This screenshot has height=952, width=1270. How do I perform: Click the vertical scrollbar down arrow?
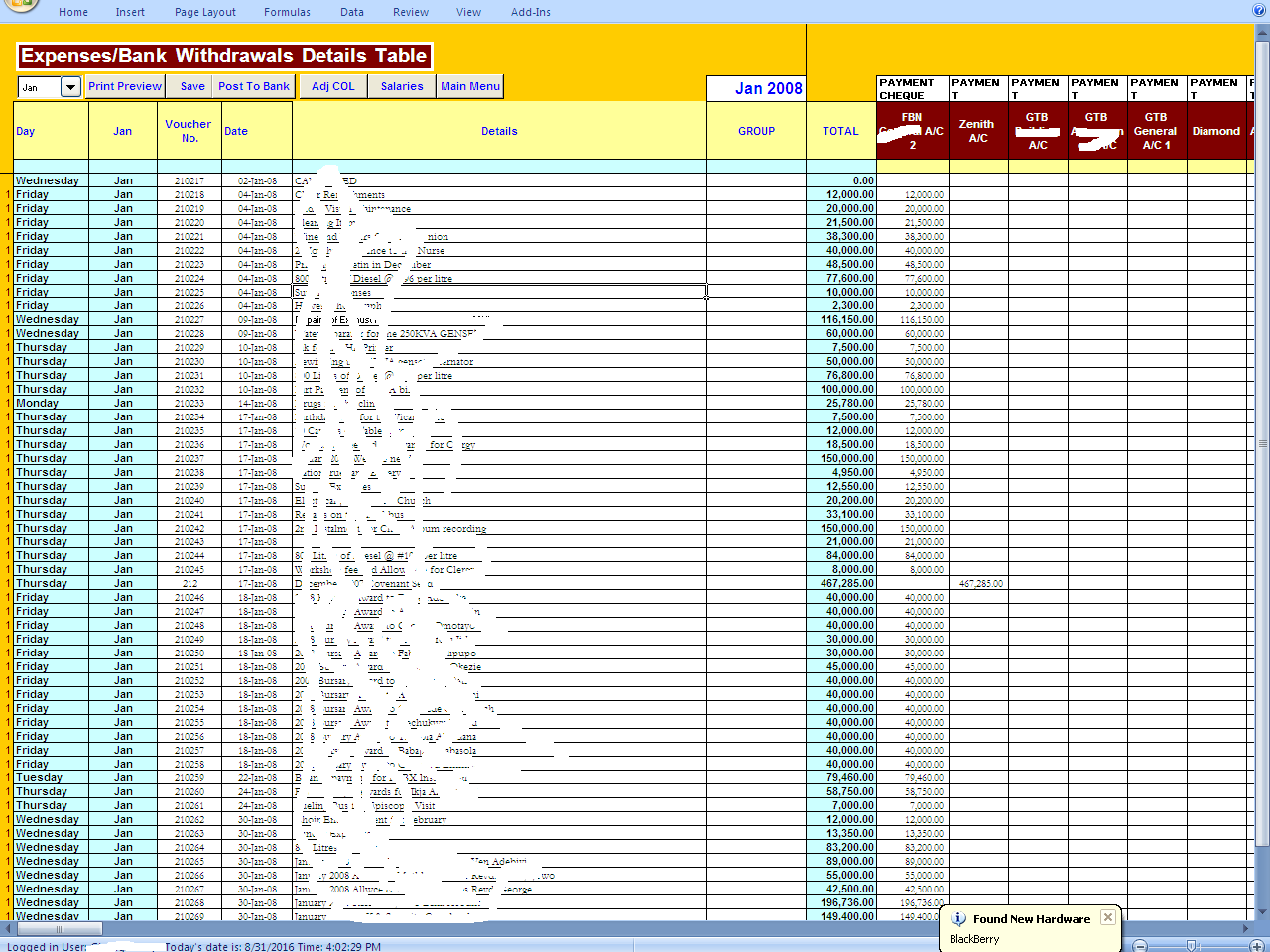point(1262,912)
